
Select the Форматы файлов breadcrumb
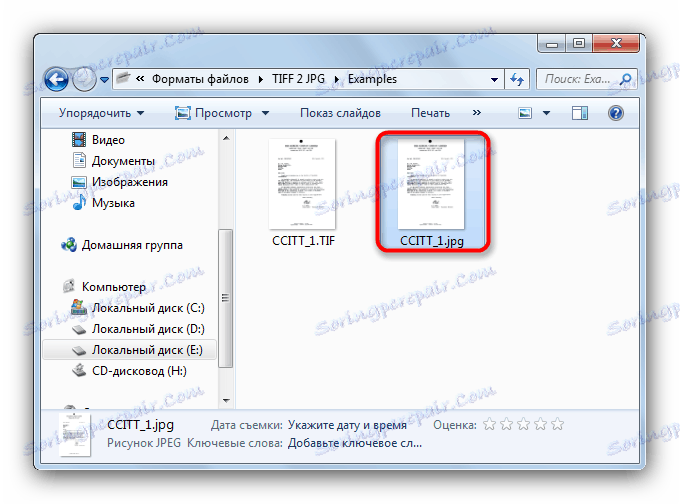tap(200, 79)
